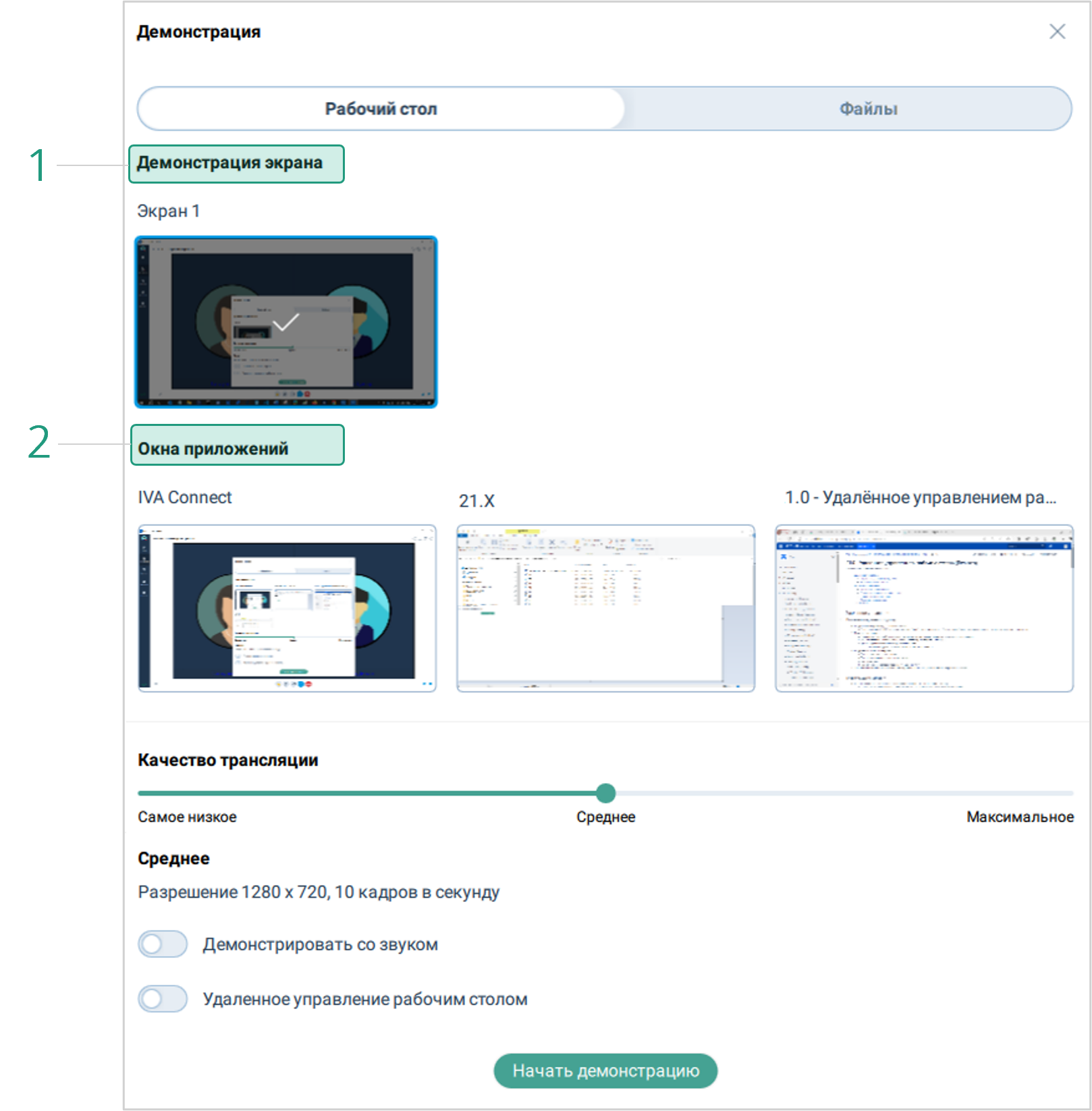Click the 21.X window title label

(x=476, y=501)
